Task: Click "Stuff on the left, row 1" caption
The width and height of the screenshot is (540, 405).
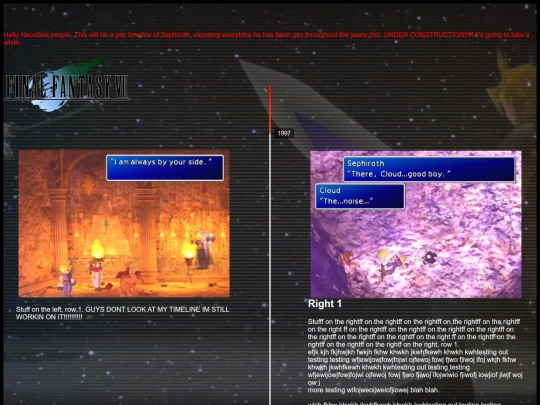Action: (122, 313)
